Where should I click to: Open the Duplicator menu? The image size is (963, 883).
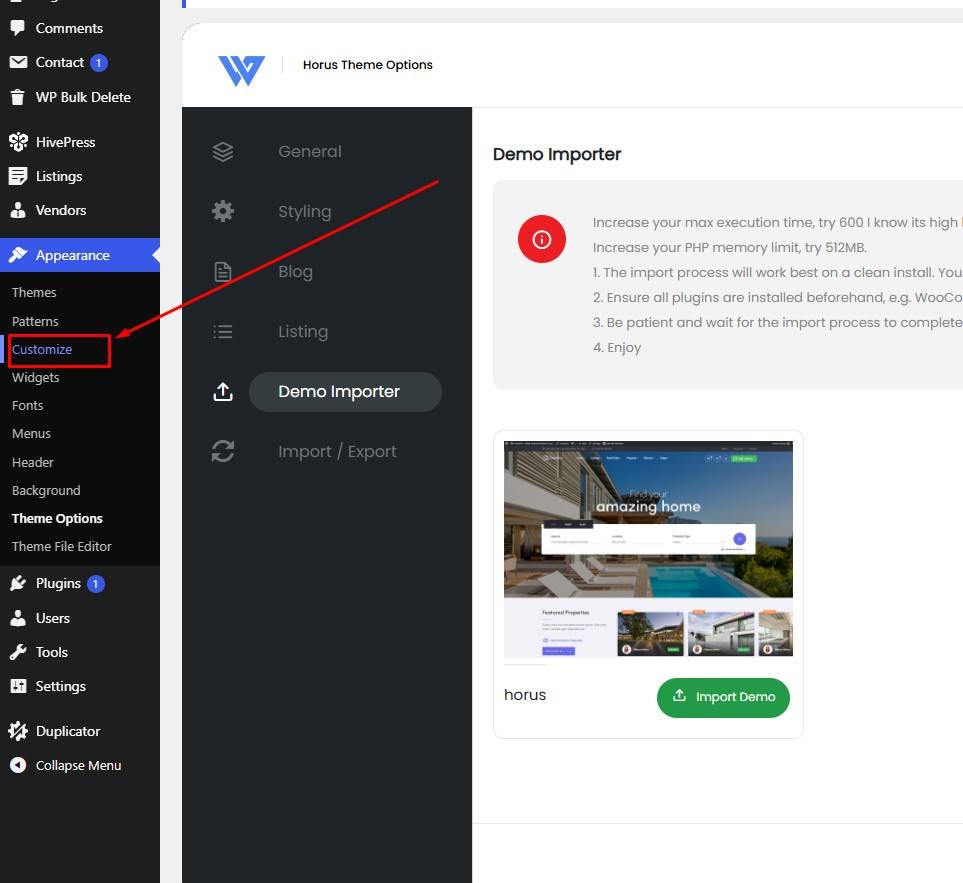point(68,731)
